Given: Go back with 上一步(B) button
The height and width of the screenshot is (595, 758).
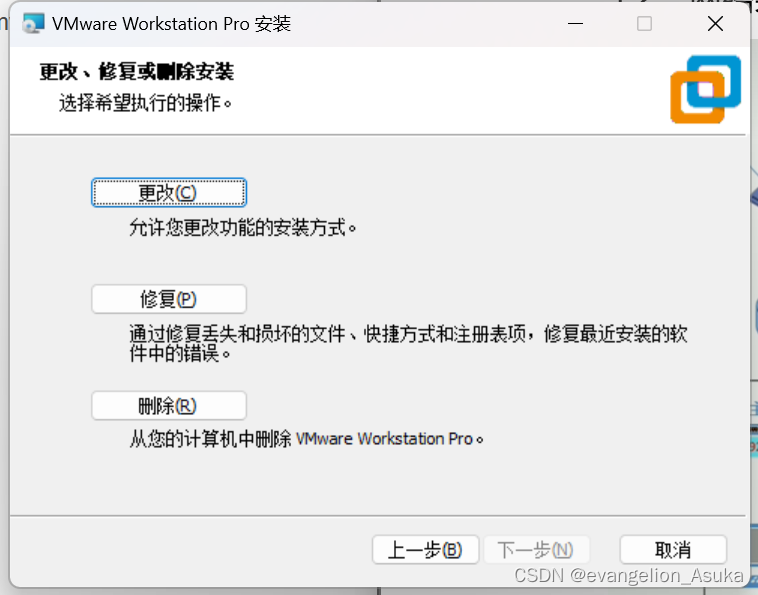Looking at the screenshot, I should coord(425,550).
